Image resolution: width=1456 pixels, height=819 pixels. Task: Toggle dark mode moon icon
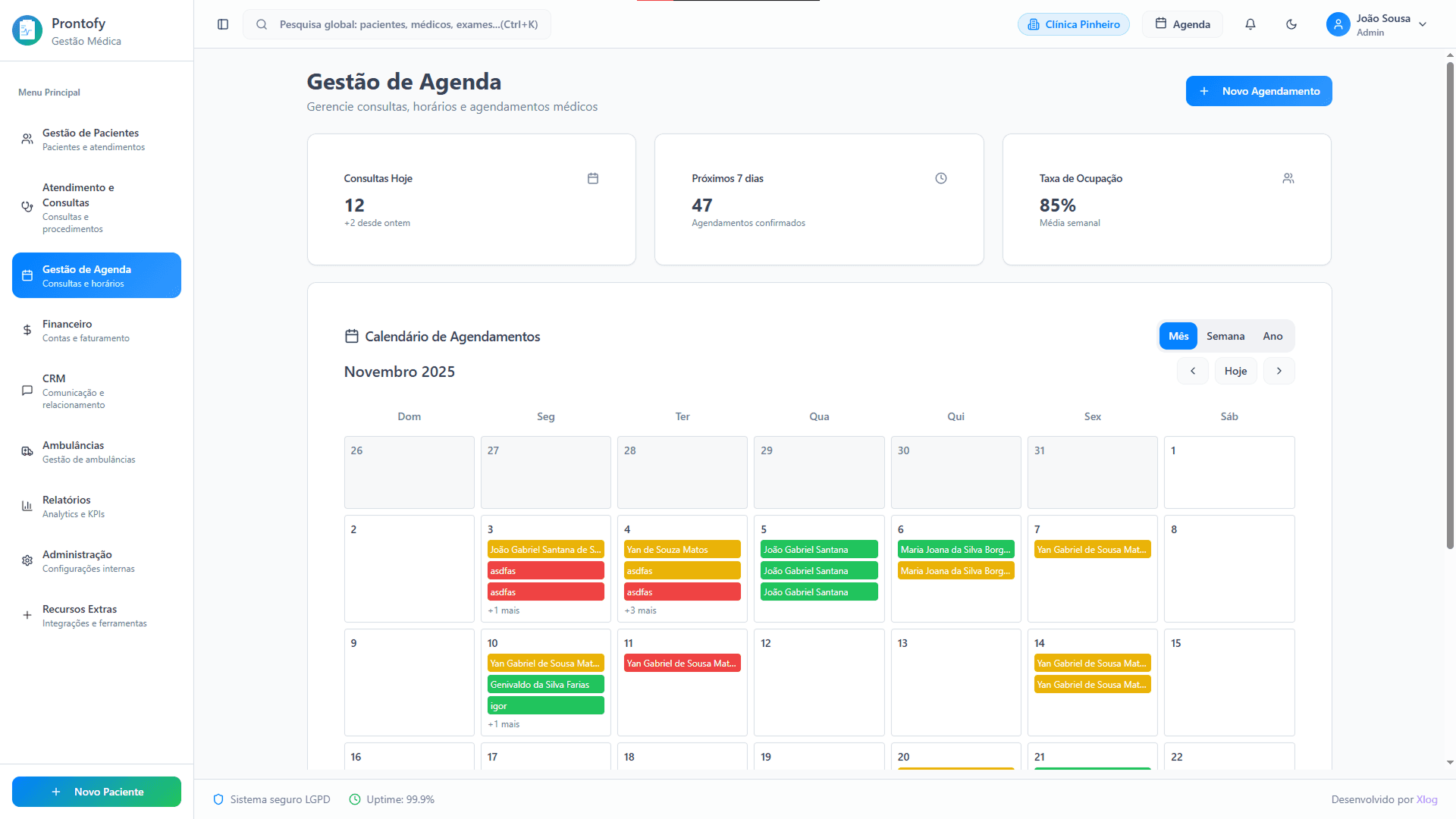pyautogui.click(x=1291, y=24)
